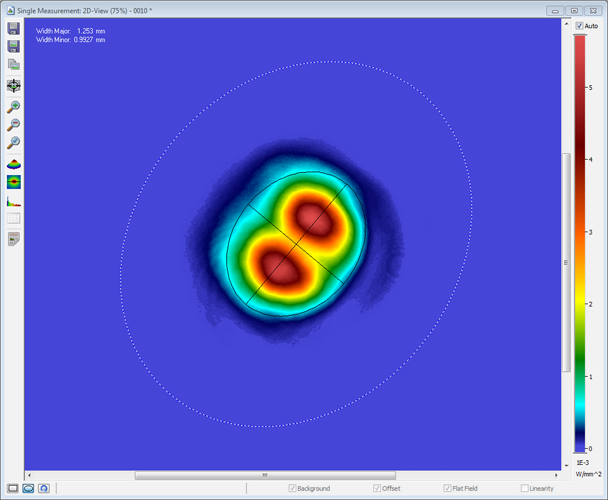Open the report sheet icon
This screenshot has width=608, height=500.
click(14, 239)
